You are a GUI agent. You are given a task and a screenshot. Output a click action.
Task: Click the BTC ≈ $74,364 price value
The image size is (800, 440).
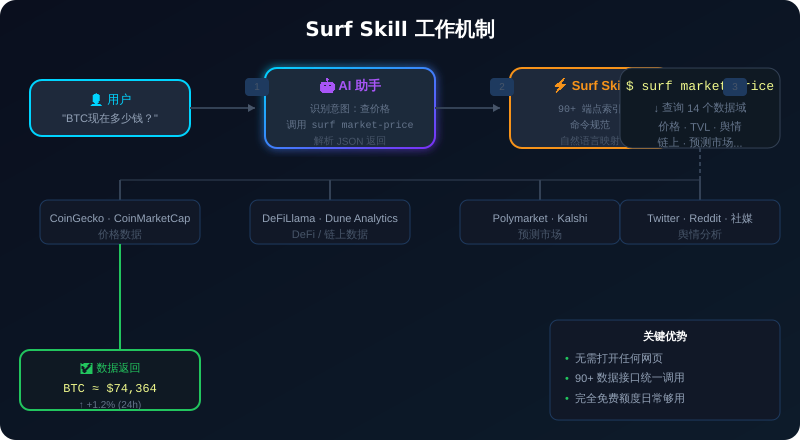point(110,388)
